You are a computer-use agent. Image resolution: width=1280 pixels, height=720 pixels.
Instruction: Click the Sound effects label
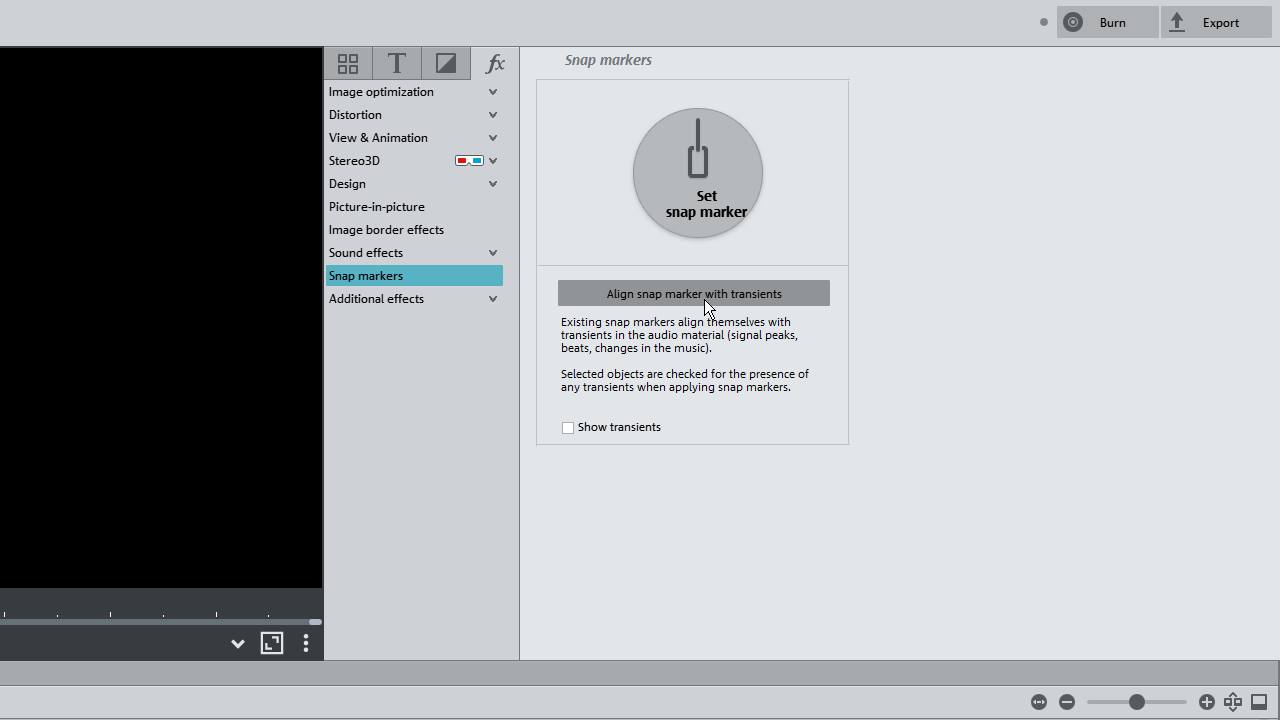coord(366,253)
